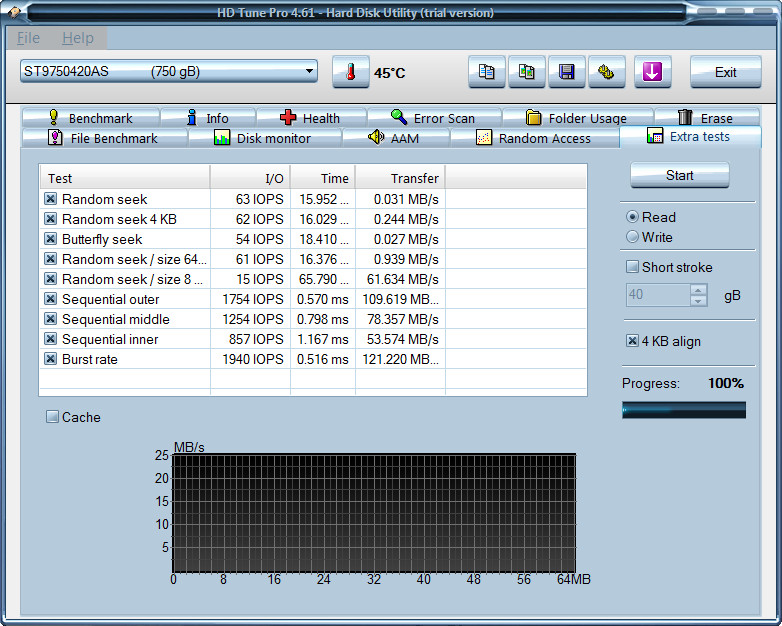The height and width of the screenshot is (626, 782).
Task: Click the Exit button
Action: coord(725,72)
